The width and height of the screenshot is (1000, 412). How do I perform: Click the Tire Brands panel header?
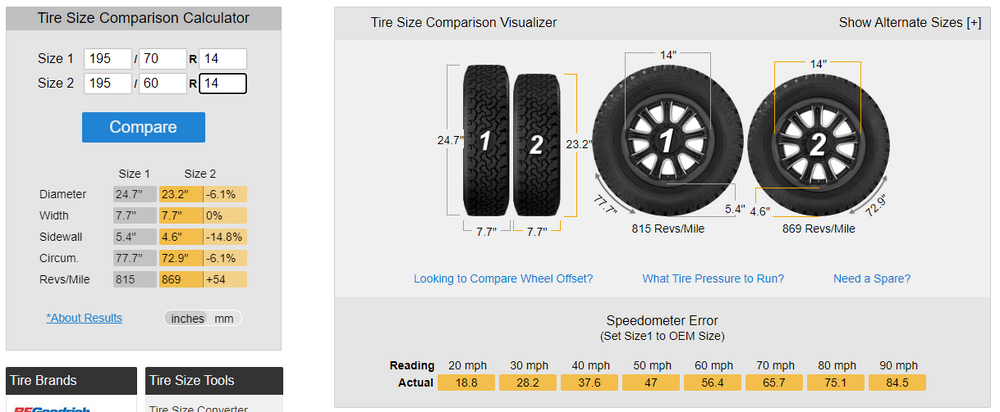click(71, 381)
